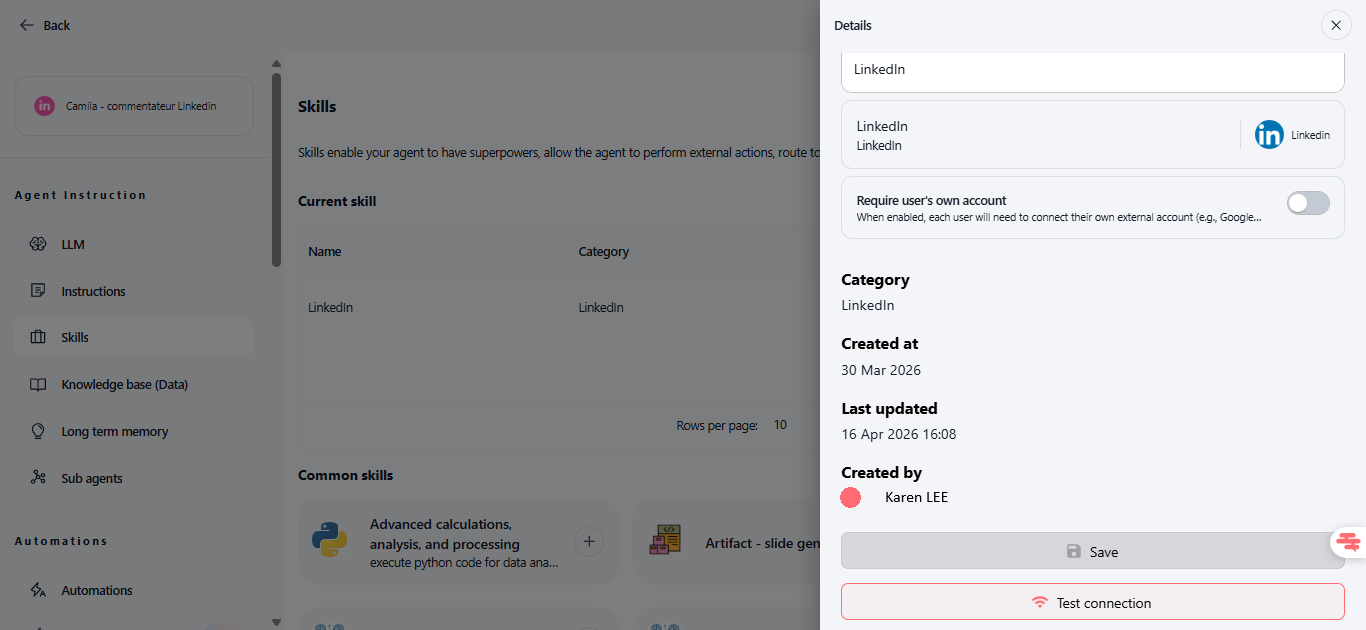Open the Rows per page dropdown
Image resolution: width=1366 pixels, height=630 pixels.
coord(780,425)
